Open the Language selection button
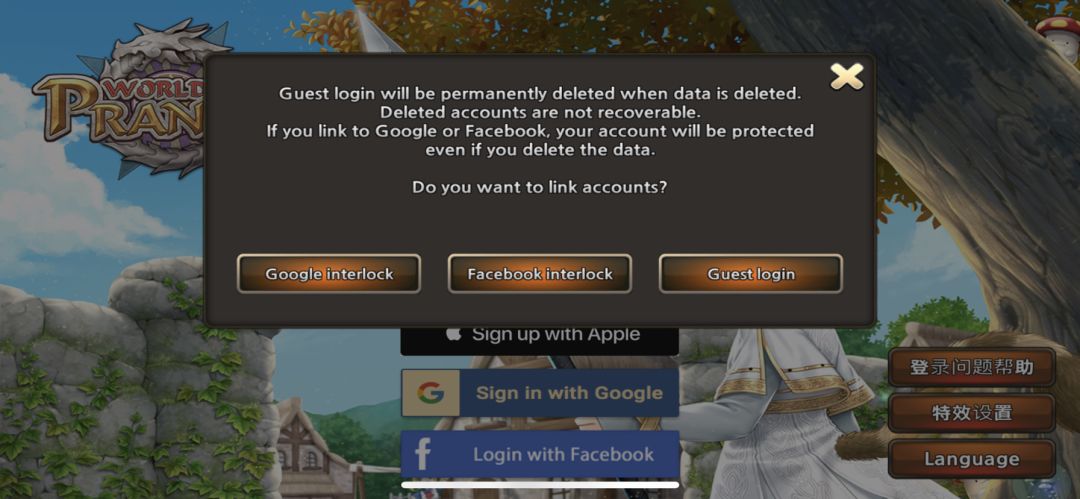 click(x=971, y=459)
